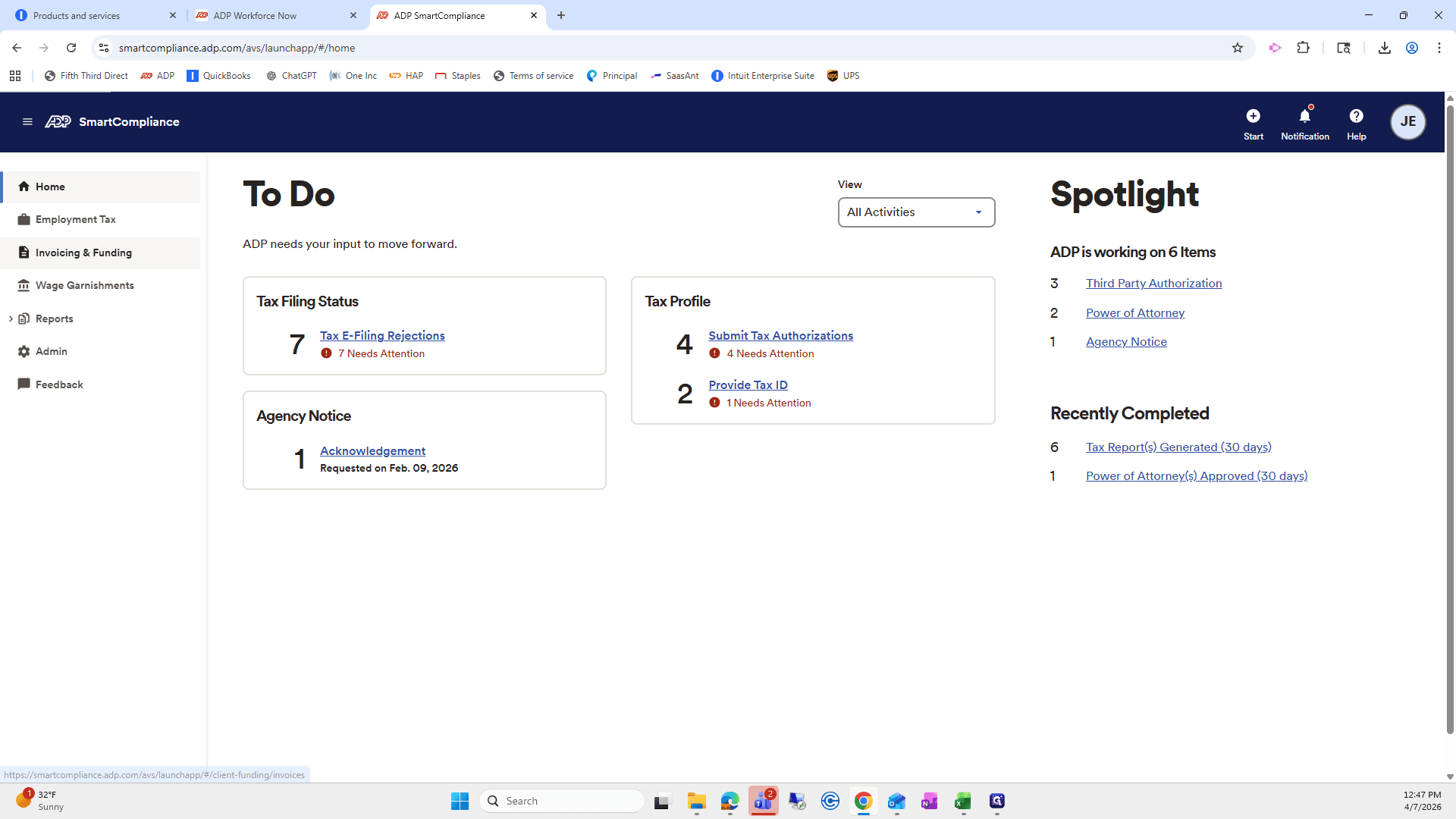
Task: Reload the current page
Action: point(71,48)
